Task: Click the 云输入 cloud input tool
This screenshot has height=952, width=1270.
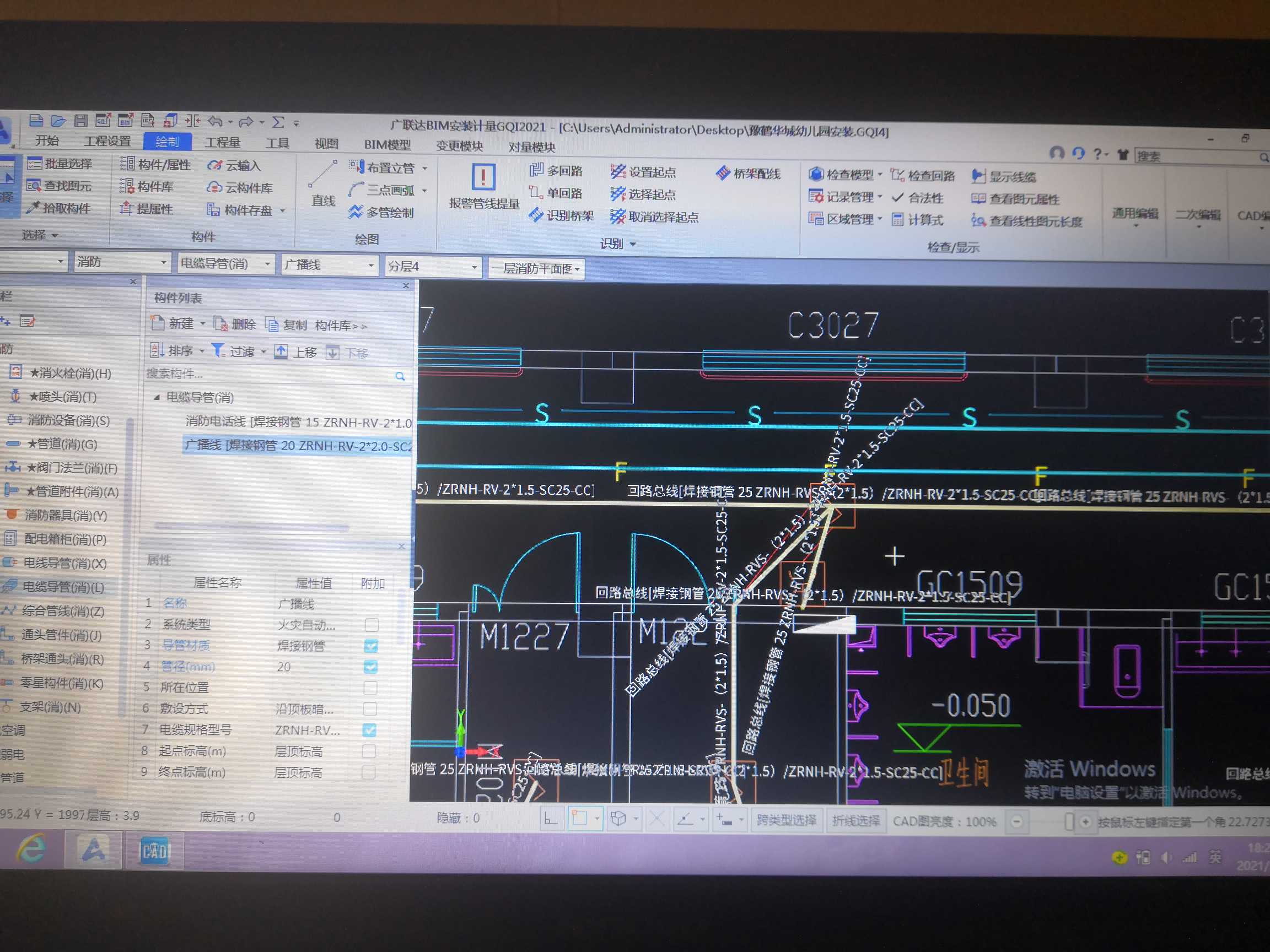Action: [234, 166]
